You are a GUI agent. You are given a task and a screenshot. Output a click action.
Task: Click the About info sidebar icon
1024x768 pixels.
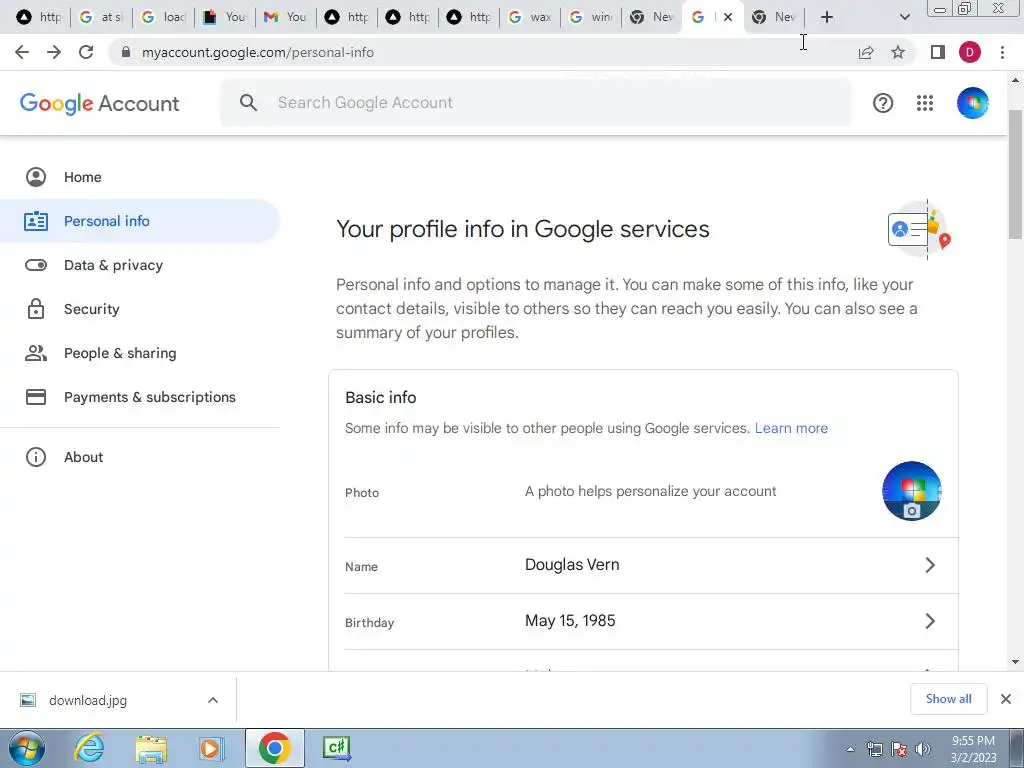coord(36,457)
